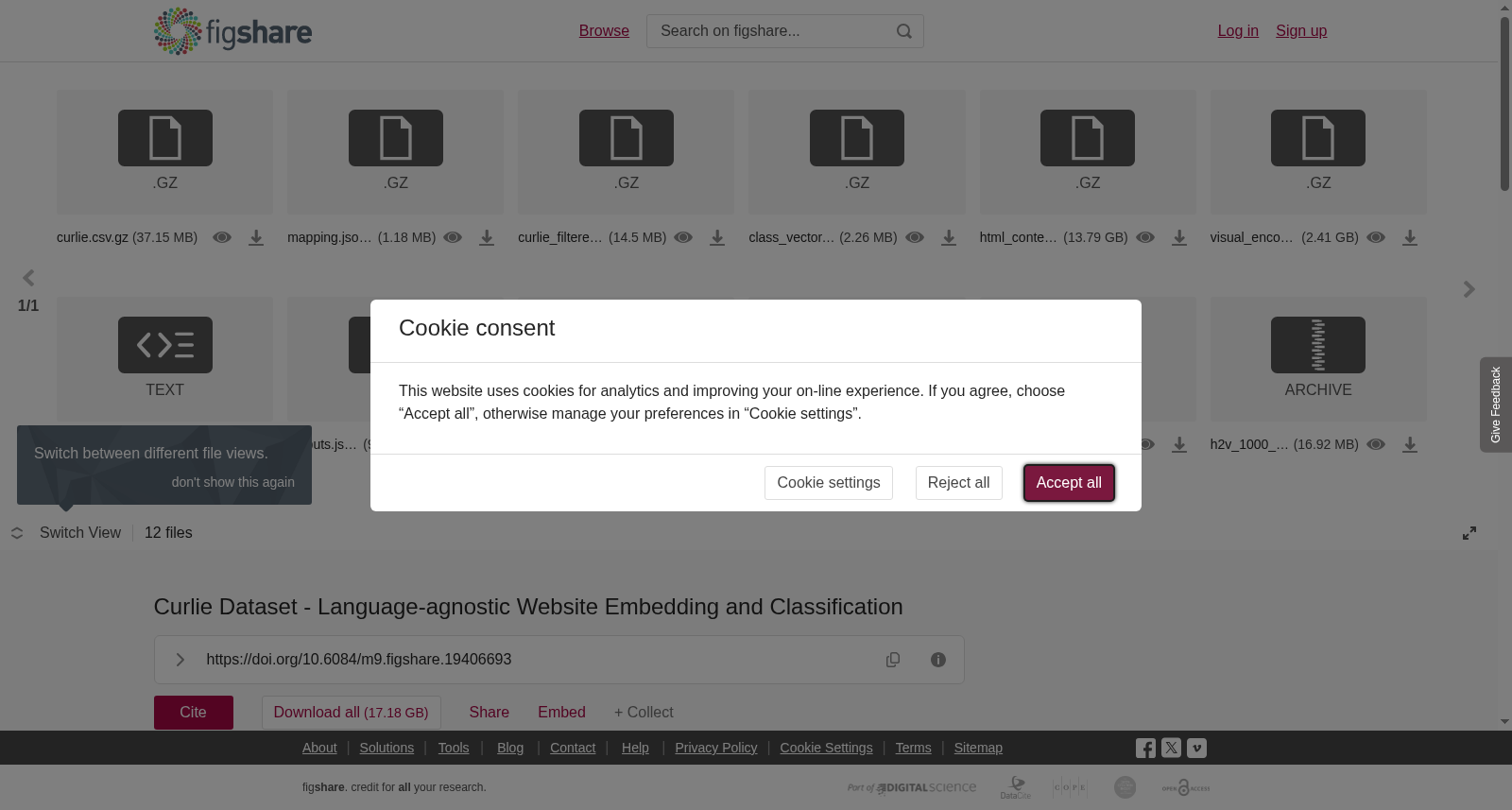Preview visual_encodings file via eye icon
Screen dimensions: 1512x810
(1376, 237)
